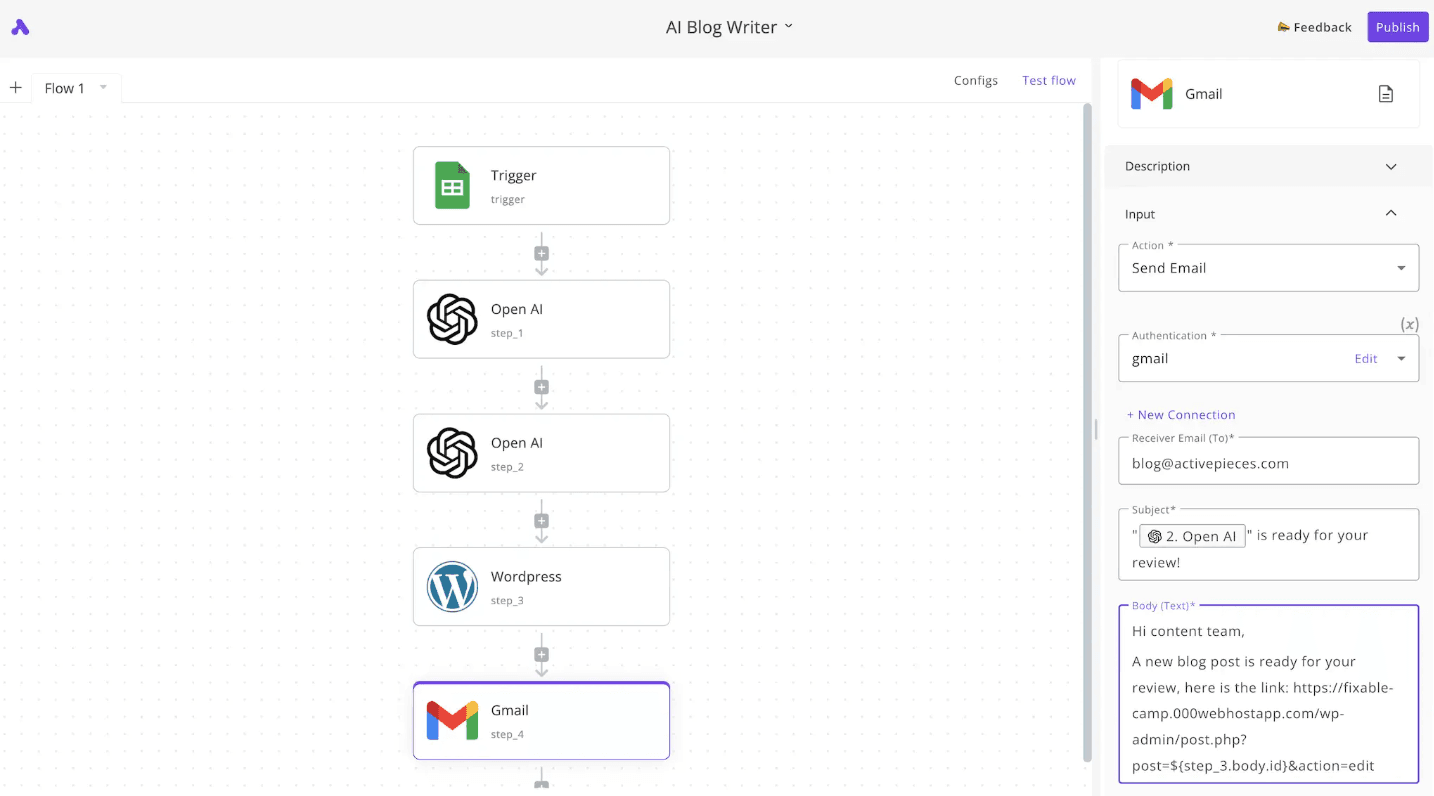Click the insert variable (x) icon
The width and height of the screenshot is (1434, 796).
coord(1409,324)
